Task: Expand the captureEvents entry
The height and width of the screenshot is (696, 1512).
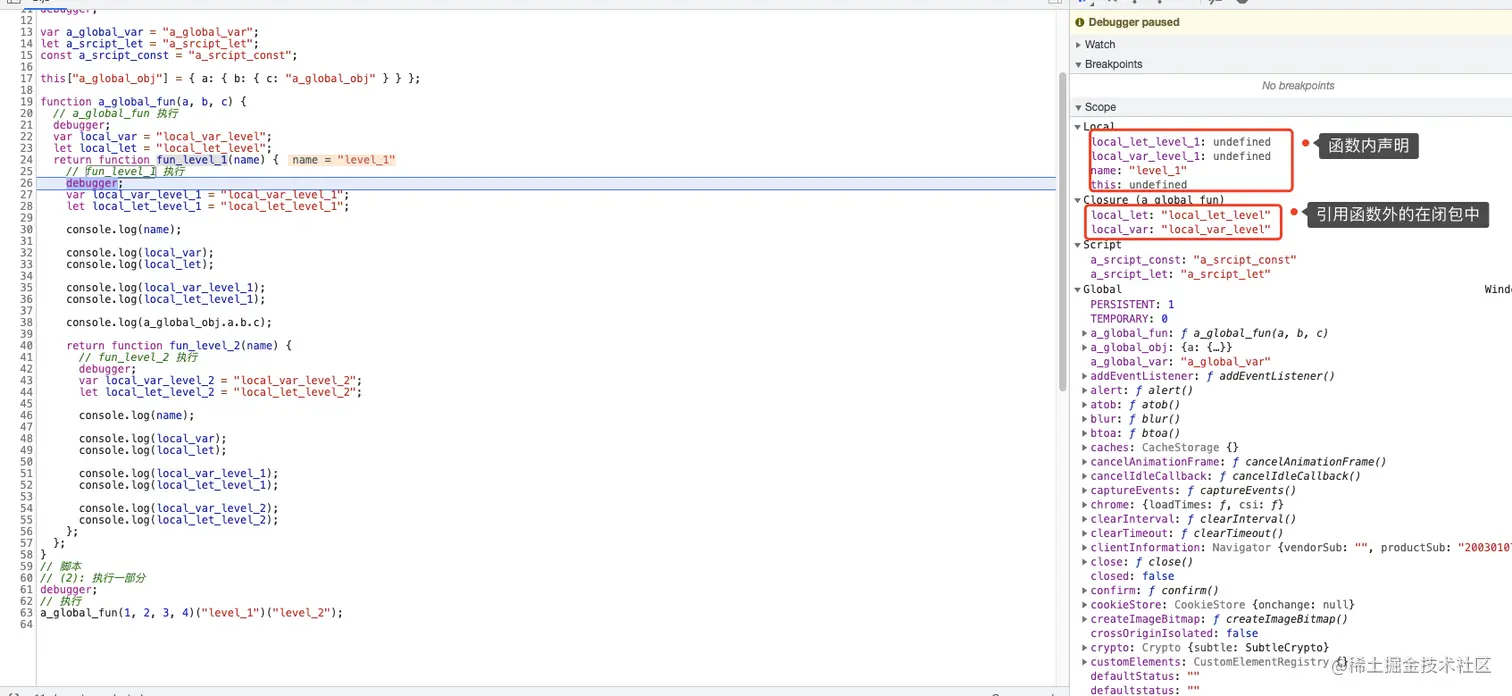Action: (x=1086, y=491)
